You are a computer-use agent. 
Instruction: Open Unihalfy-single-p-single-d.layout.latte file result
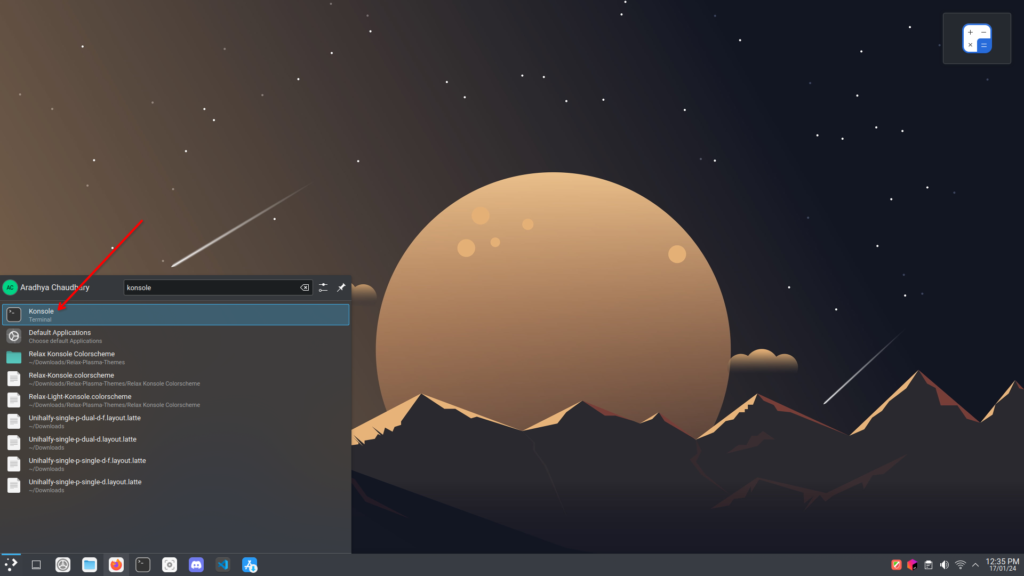[176, 485]
